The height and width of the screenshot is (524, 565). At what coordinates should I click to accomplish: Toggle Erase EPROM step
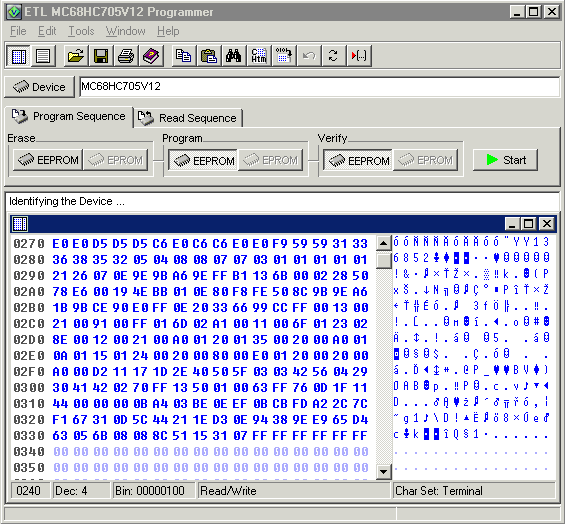116,160
